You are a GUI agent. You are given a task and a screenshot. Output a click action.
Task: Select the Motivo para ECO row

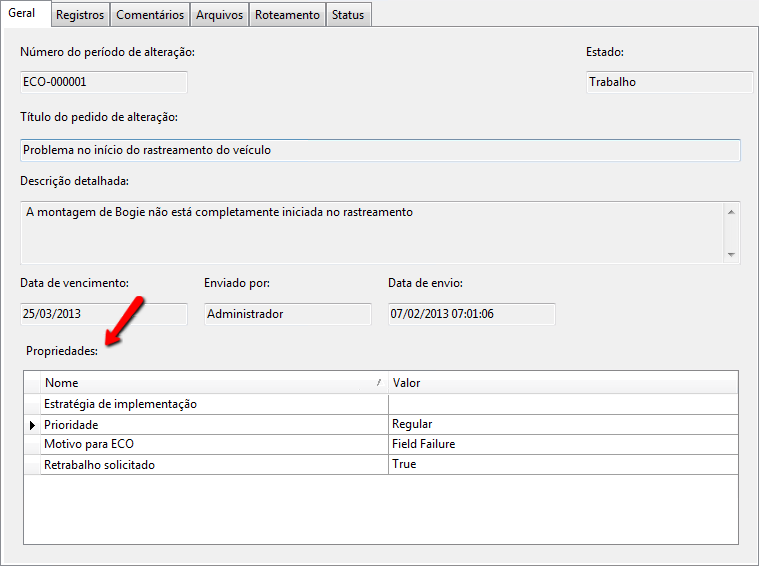tap(381, 444)
